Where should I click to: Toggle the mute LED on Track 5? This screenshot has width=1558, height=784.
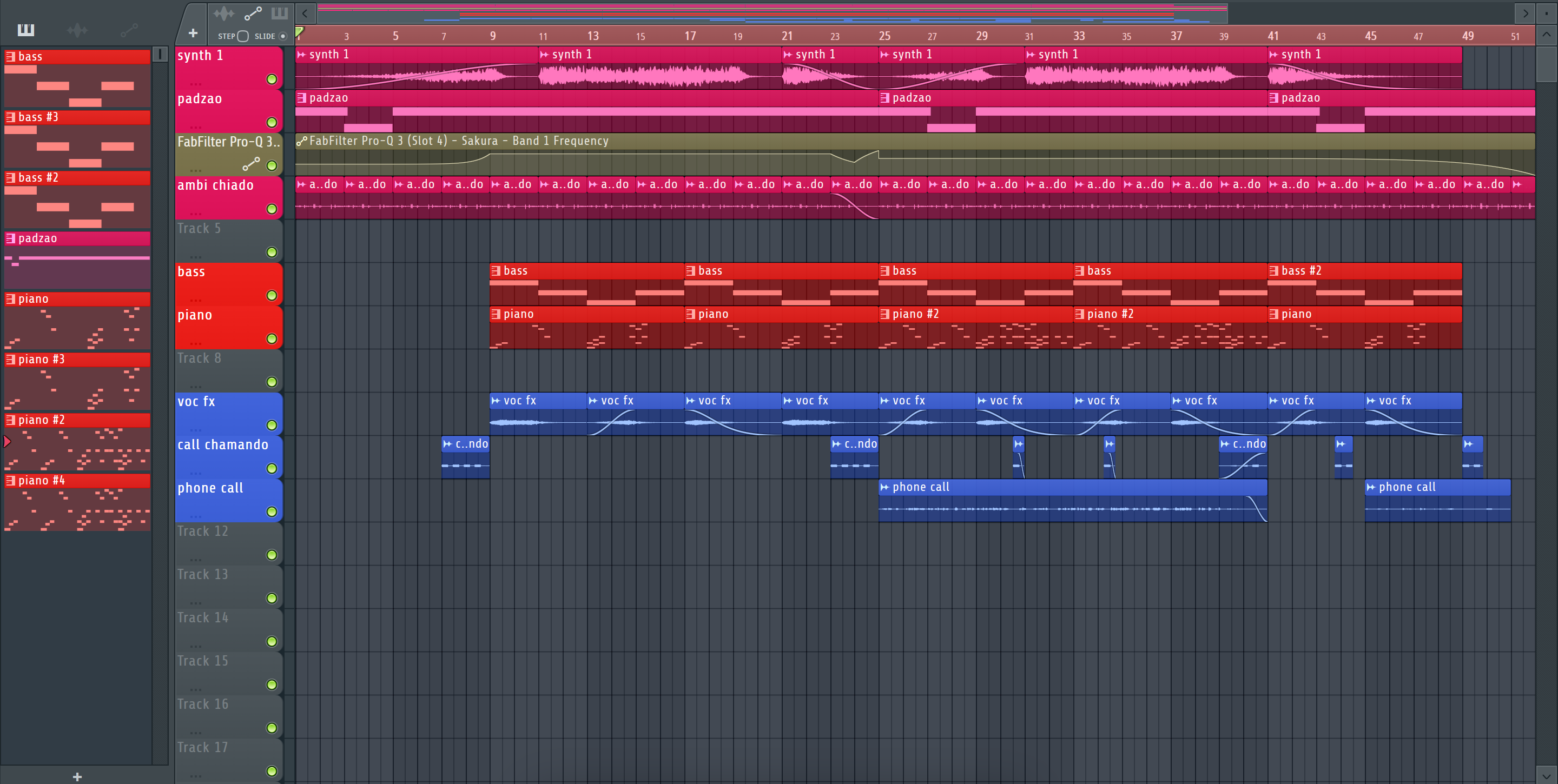pyautogui.click(x=272, y=252)
